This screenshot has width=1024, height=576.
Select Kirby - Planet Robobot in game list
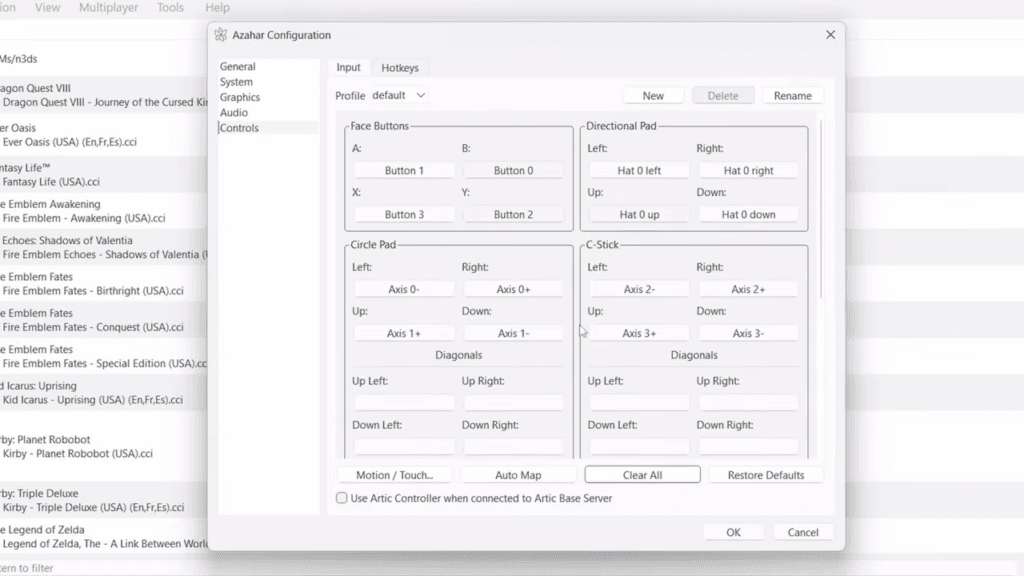(103, 447)
